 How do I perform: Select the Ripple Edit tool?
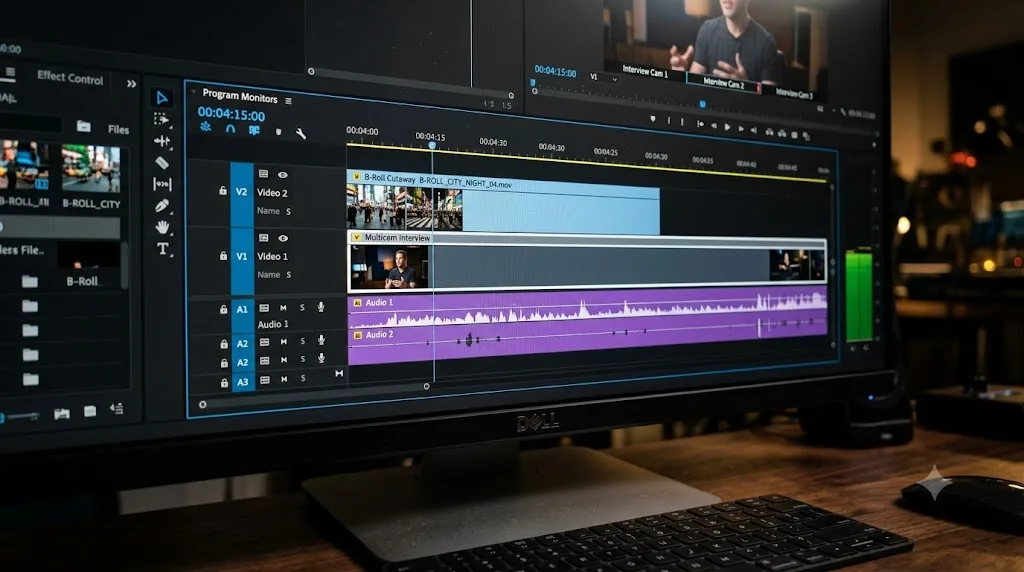pos(161,141)
